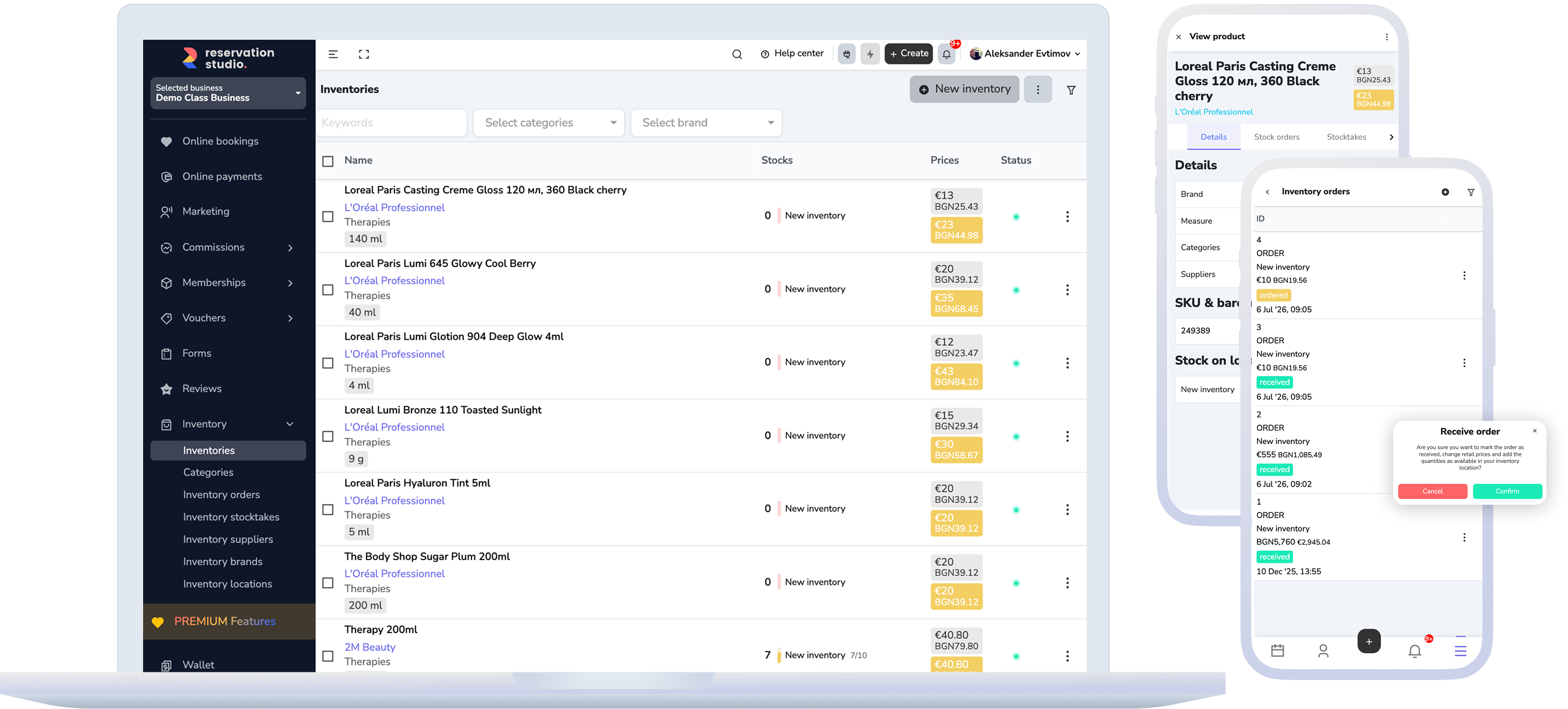Open Aleksander Evtimov user menu
Viewport: 1568px width, 709px height.
point(1024,54)
